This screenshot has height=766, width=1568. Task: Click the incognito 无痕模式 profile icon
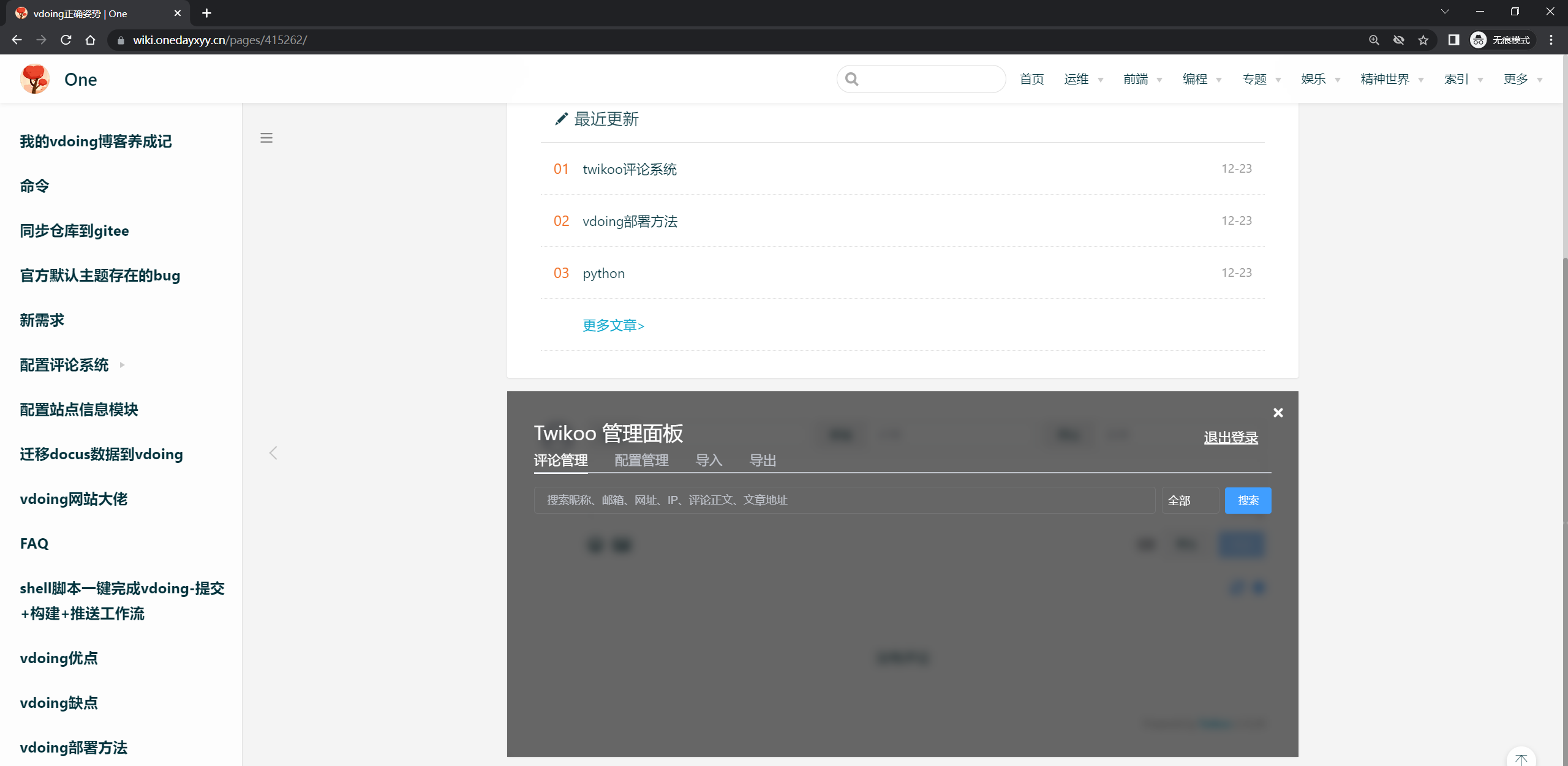(1502, 40)
